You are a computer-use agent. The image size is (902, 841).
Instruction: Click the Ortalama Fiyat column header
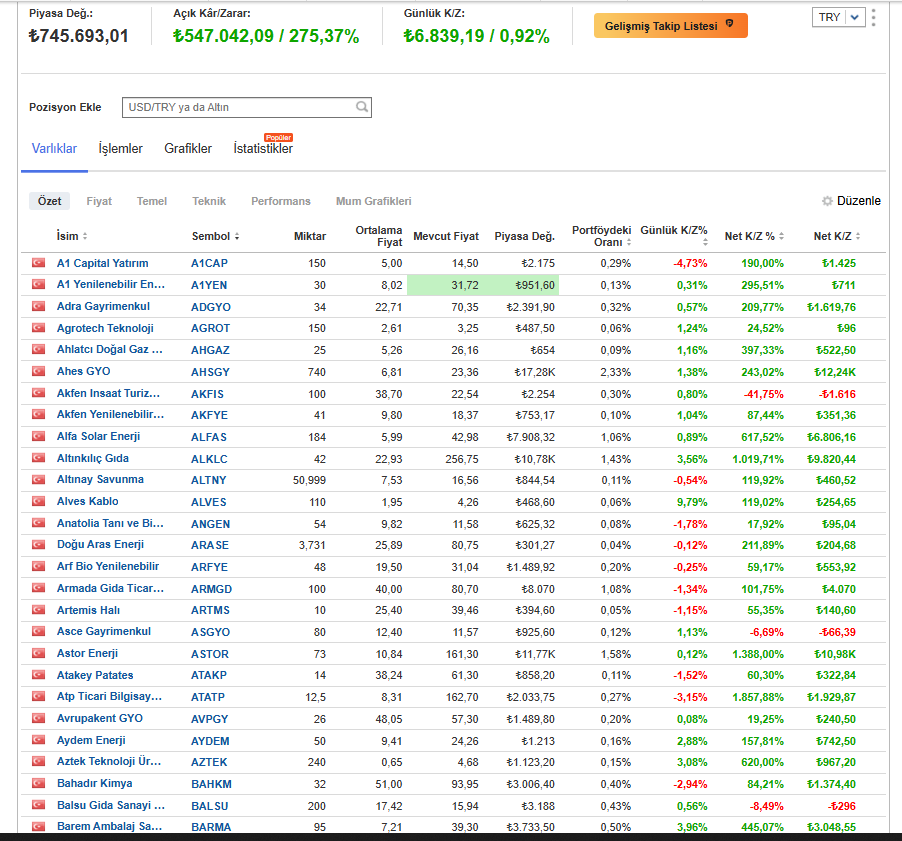[x=379, y=236]
